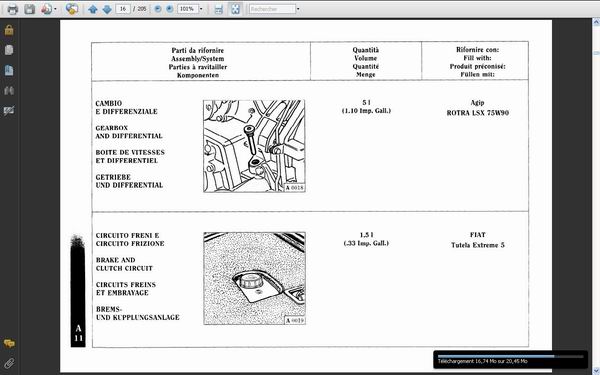Click the collaborate share icon in the toolbar
The height and width of the screenshot is (375, 600).
72,9
